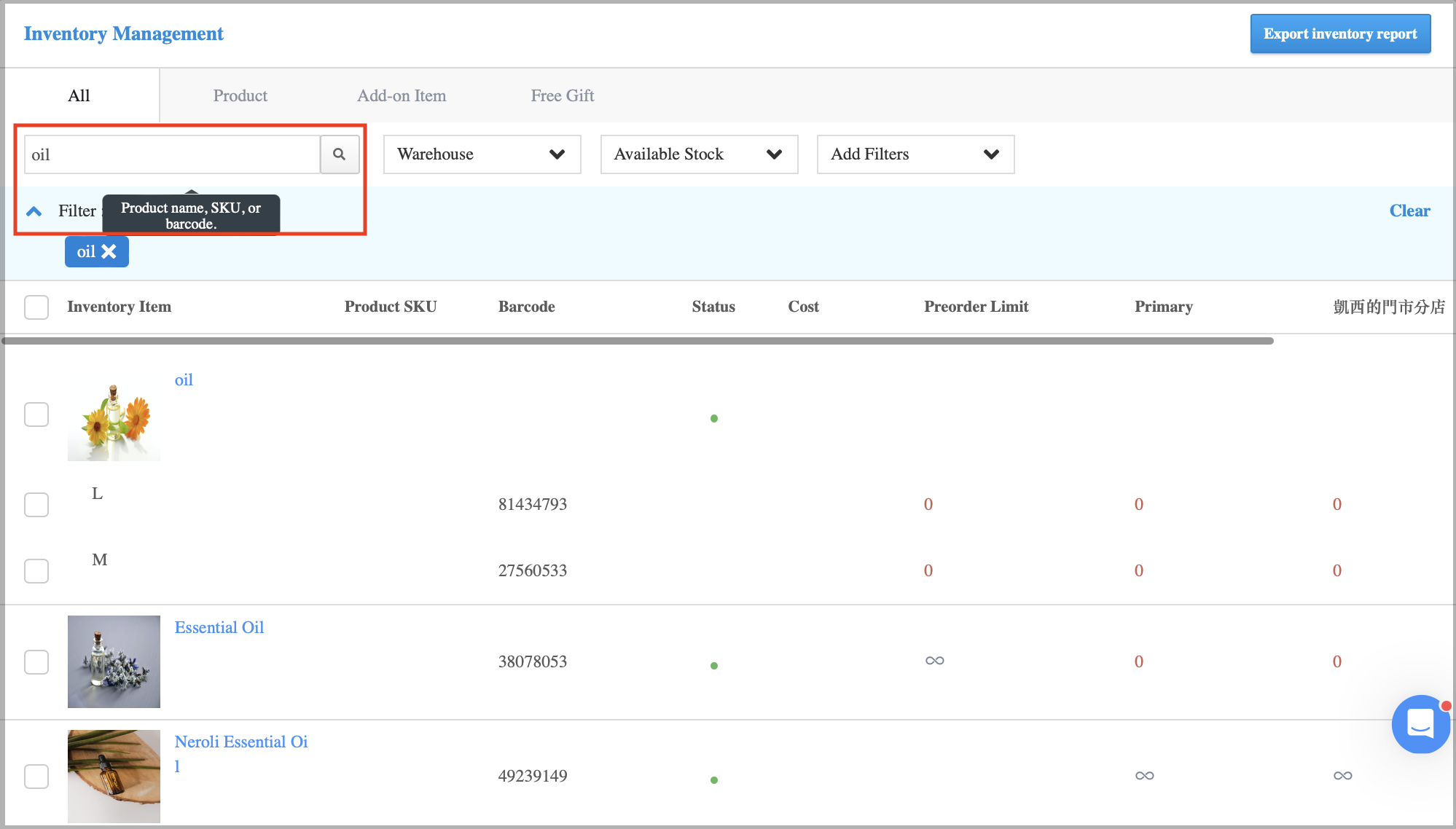Check the Neroli Essential Oil checkbox
The height and width of the screenshot is (829, 1456).
coord(36,777)
